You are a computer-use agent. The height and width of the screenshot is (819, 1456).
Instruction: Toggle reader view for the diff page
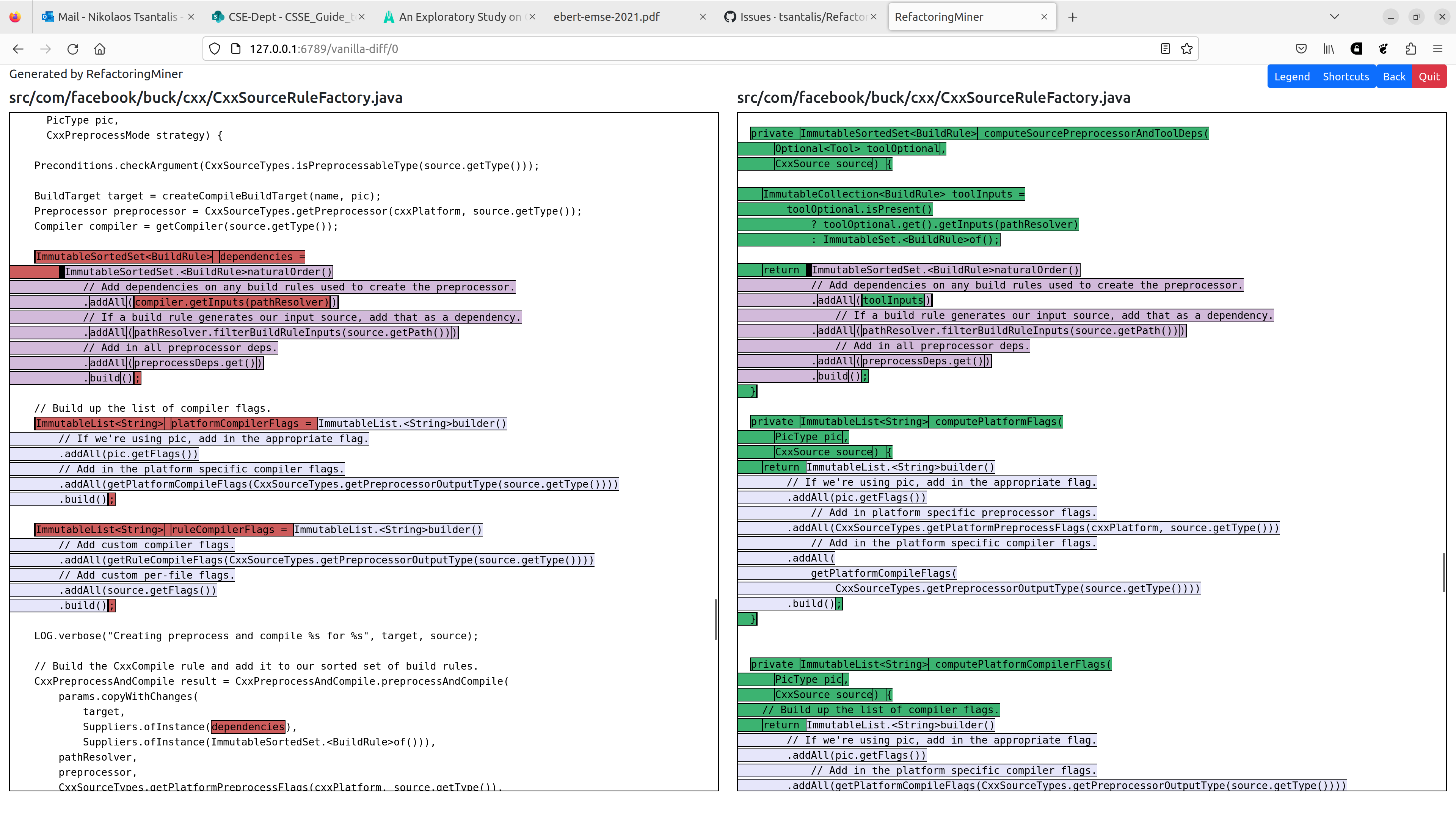pos(1165,49)
